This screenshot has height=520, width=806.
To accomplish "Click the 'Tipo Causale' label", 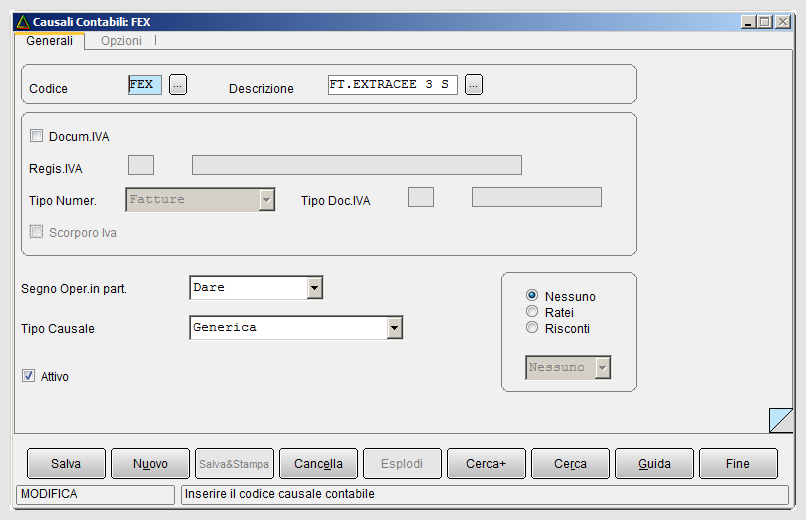I will (x=58, y=329).
